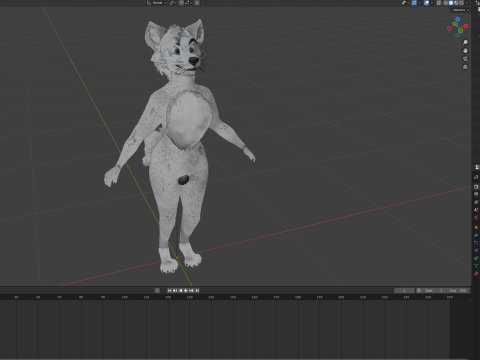Switch to rendered viewport shading
Screen dimensions: 480x360
(461, 3)
